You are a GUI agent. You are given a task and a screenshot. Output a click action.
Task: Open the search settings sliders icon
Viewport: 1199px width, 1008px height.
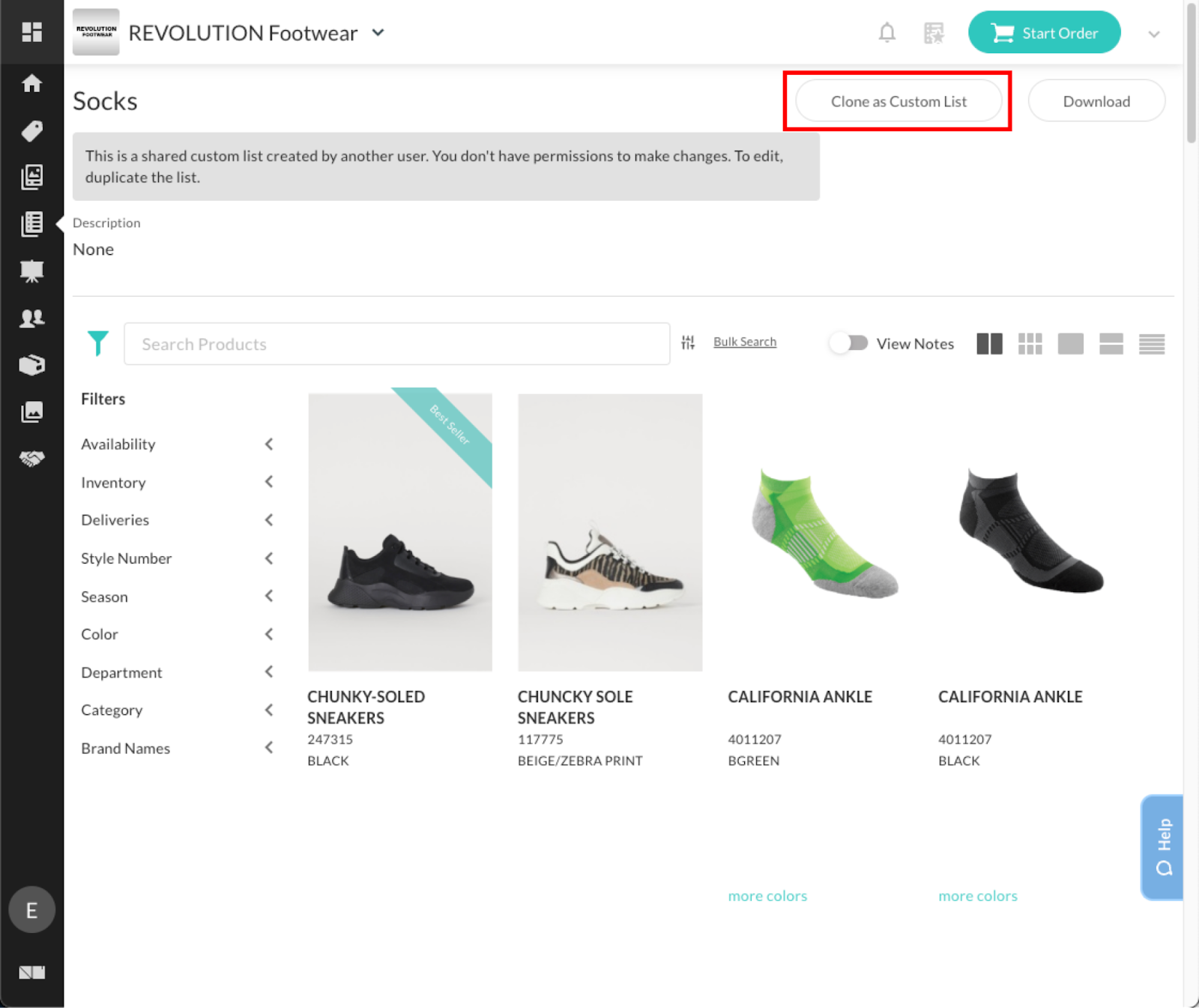[688, 342]
